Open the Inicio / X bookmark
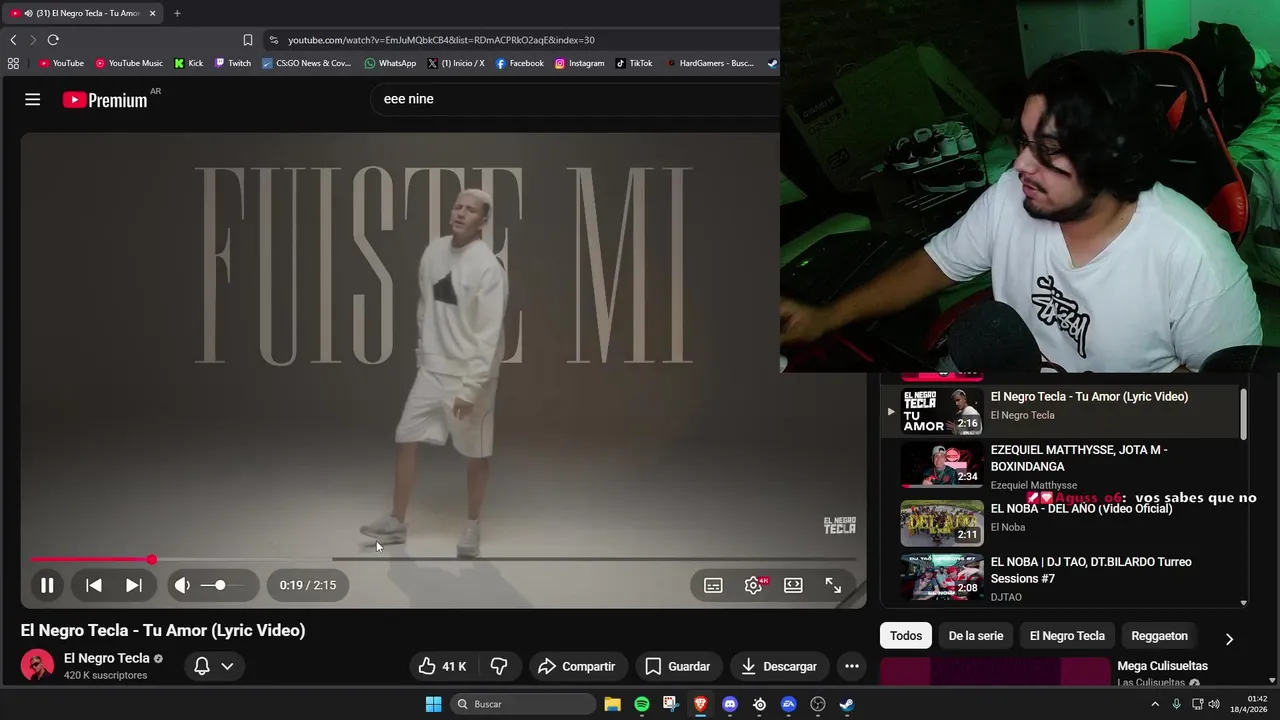The width and height of the screenshot is (1280, 720). tap(456, 63)
